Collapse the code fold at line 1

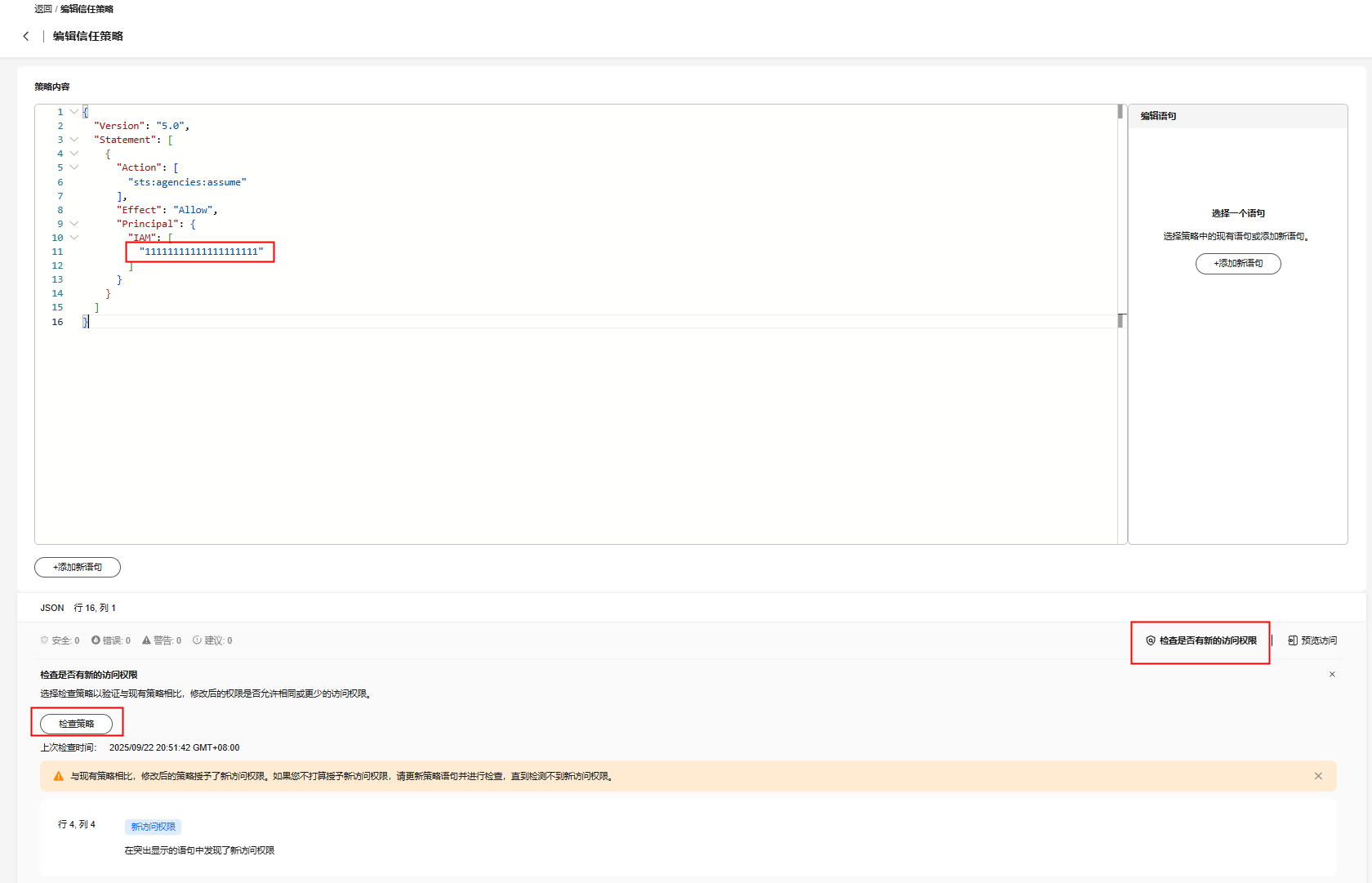[x=74, y=112]
